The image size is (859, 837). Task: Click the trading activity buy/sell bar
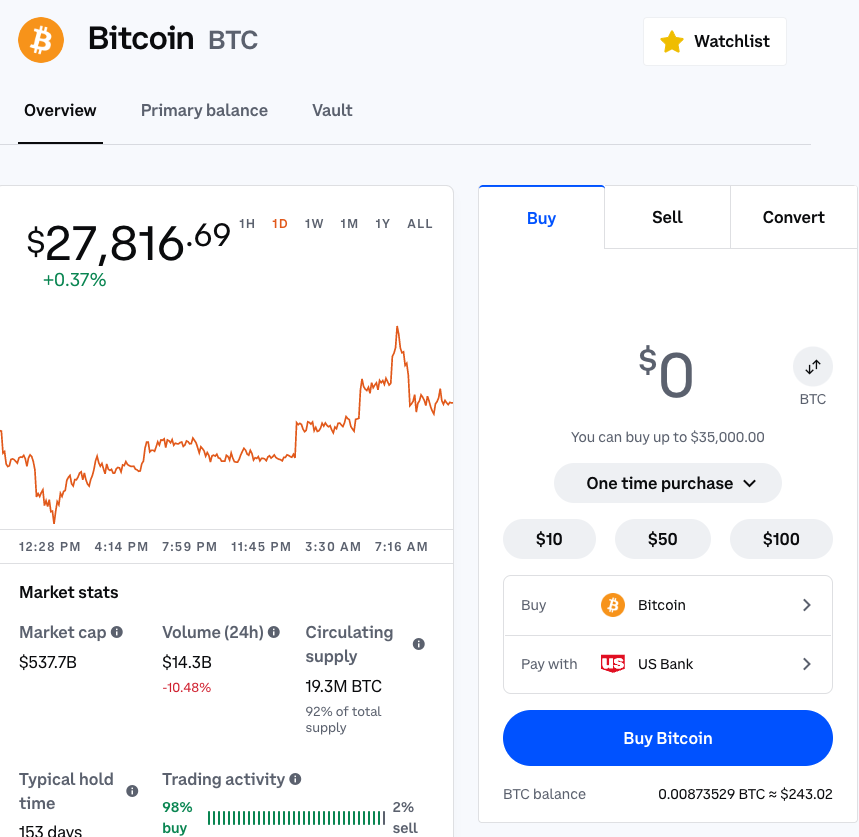click(x=295, y=817)
